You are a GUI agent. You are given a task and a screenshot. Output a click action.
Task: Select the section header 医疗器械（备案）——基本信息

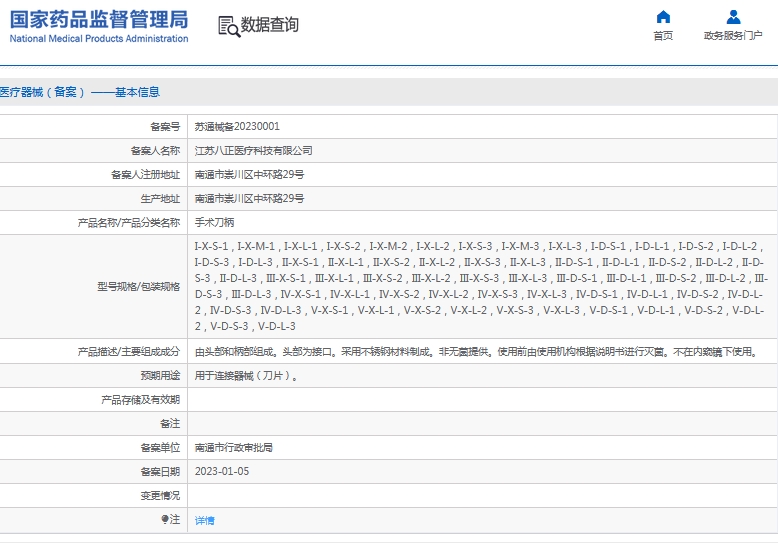coord(79,92)
